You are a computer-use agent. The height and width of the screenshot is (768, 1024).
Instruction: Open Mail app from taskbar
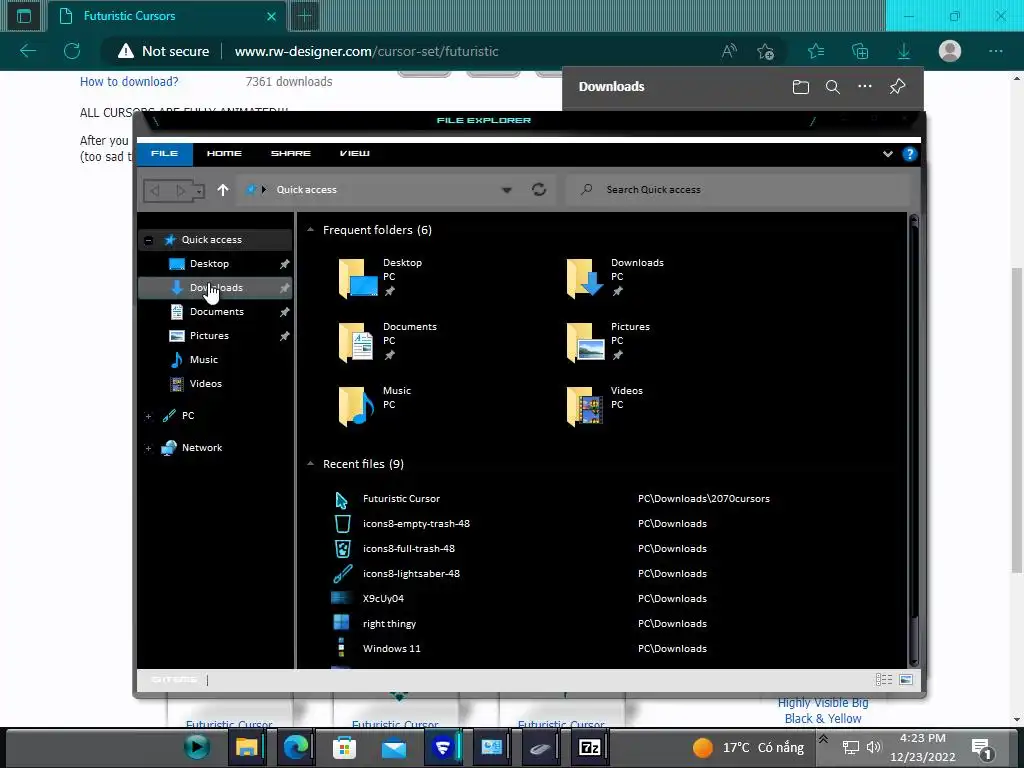(394, 748)
